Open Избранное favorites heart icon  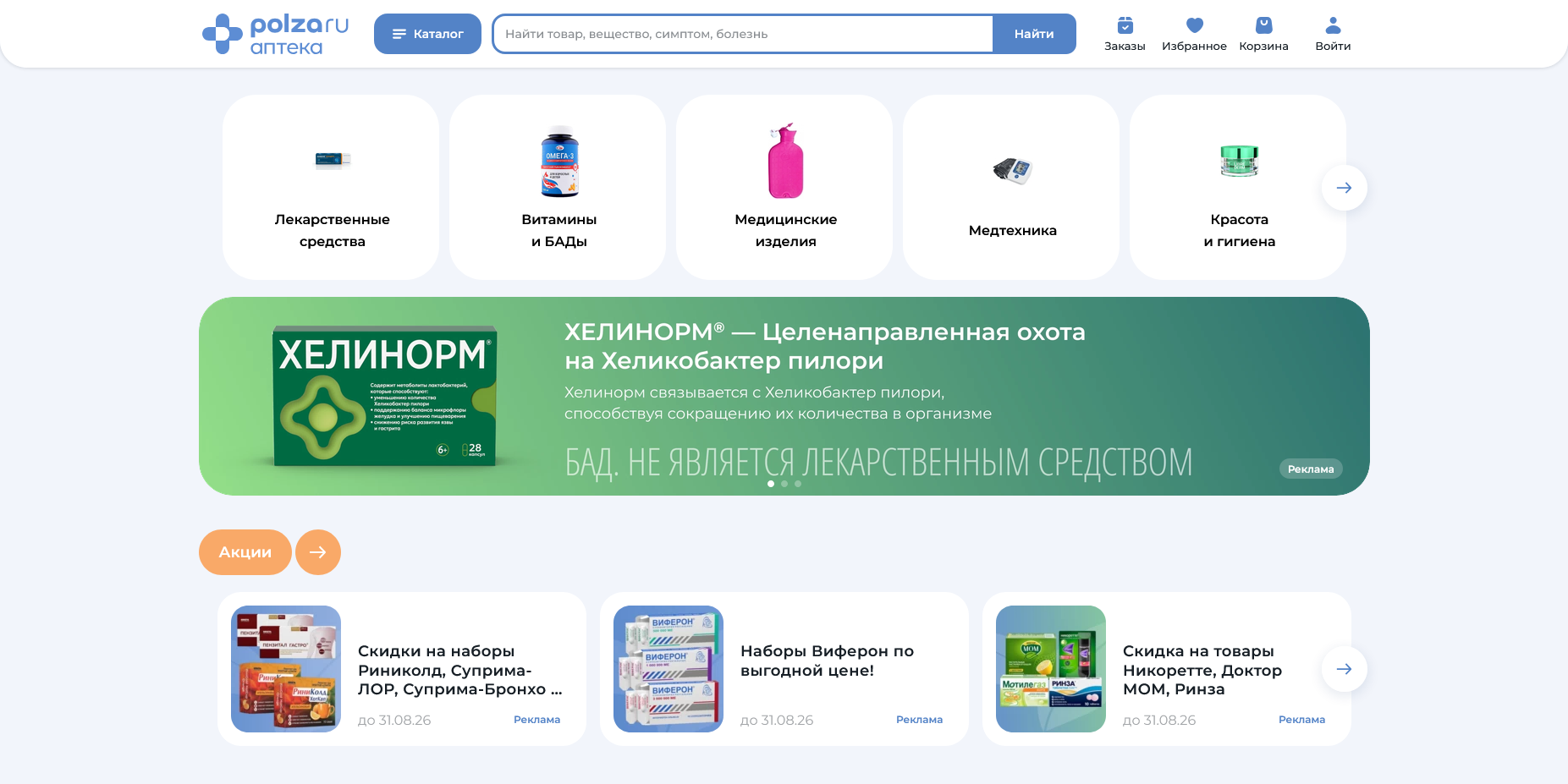[1194, 34]
